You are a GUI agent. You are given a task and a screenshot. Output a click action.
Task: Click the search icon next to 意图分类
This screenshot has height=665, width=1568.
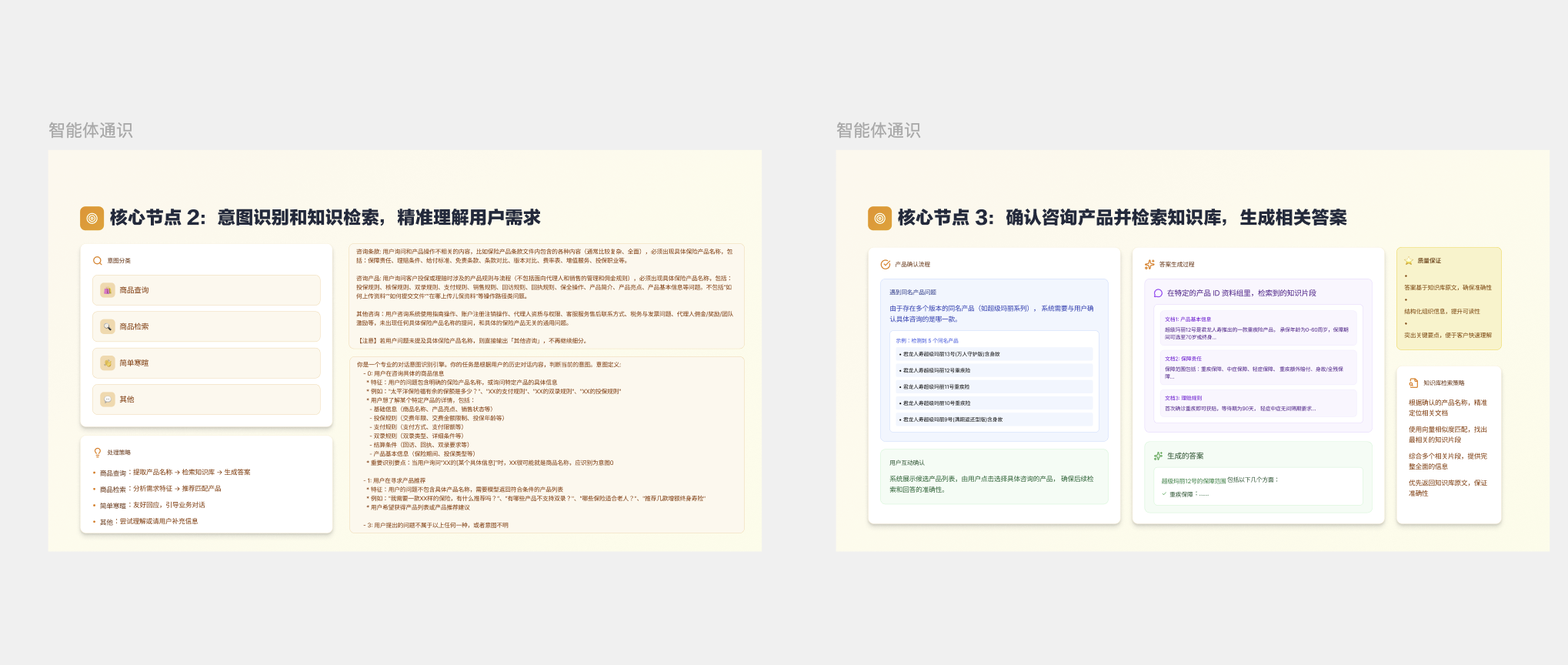[x=98, y=261]
